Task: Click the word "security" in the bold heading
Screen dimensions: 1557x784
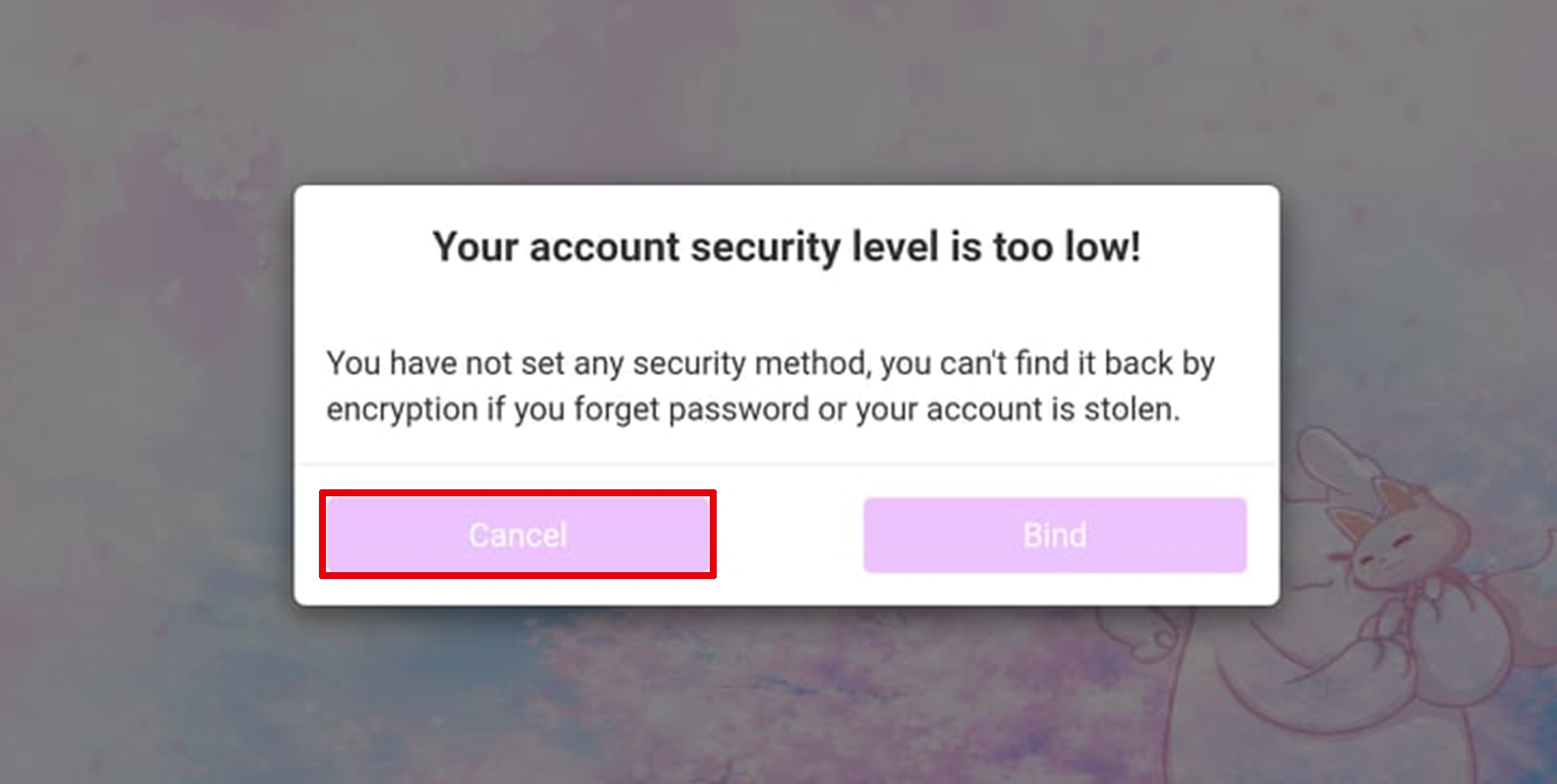Action: click(764, 247)
